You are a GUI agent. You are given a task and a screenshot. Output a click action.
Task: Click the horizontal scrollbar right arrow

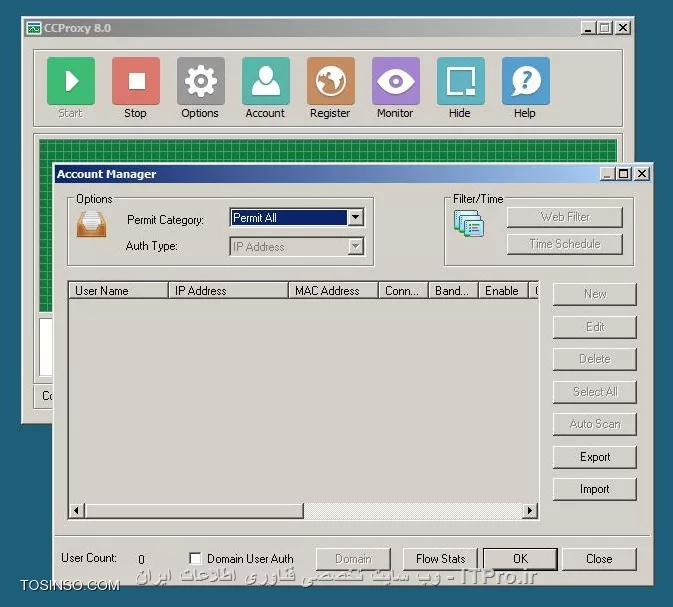pos(530,510)
